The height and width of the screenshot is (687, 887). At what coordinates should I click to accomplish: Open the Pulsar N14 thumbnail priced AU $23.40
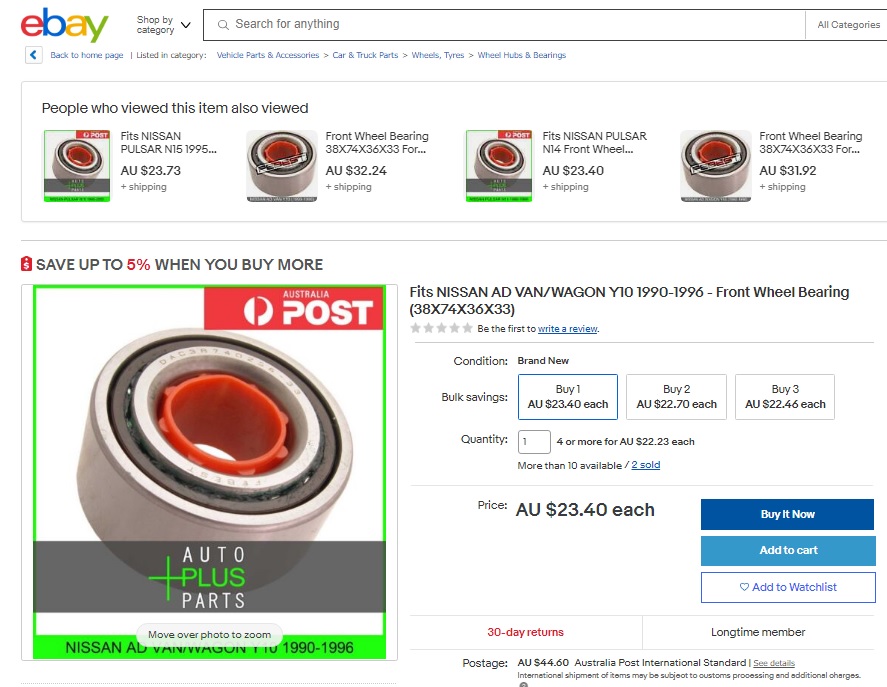[x=499, y=166]
